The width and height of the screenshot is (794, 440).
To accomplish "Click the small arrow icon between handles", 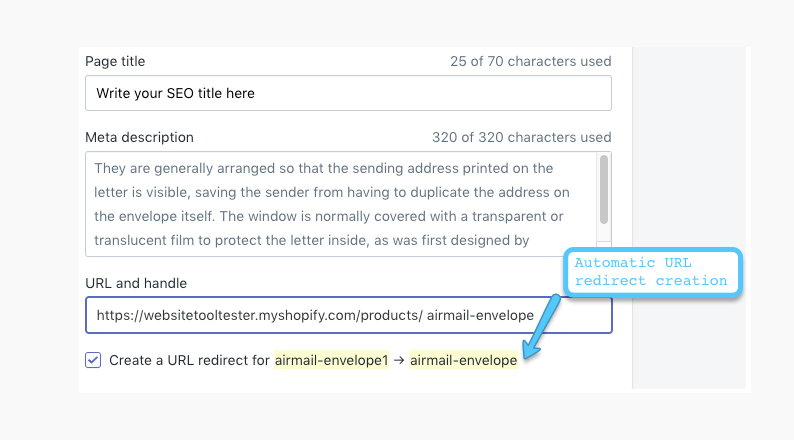I will click(399, 360).
